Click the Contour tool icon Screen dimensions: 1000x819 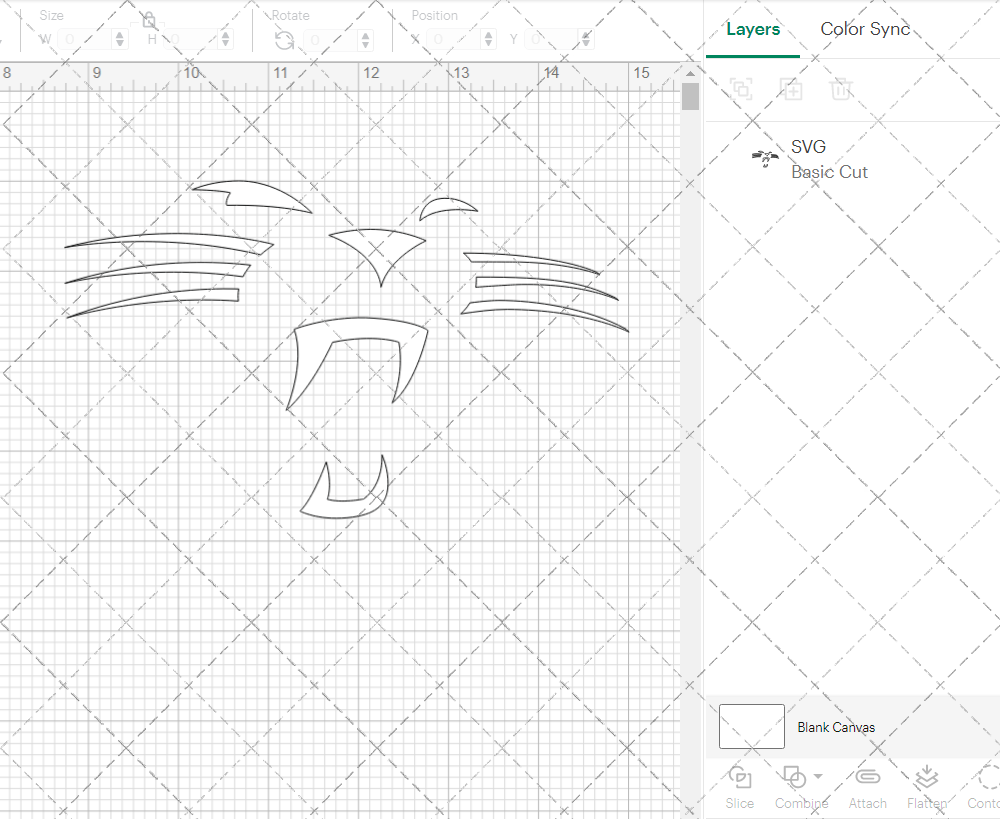(x=989, y=778)
